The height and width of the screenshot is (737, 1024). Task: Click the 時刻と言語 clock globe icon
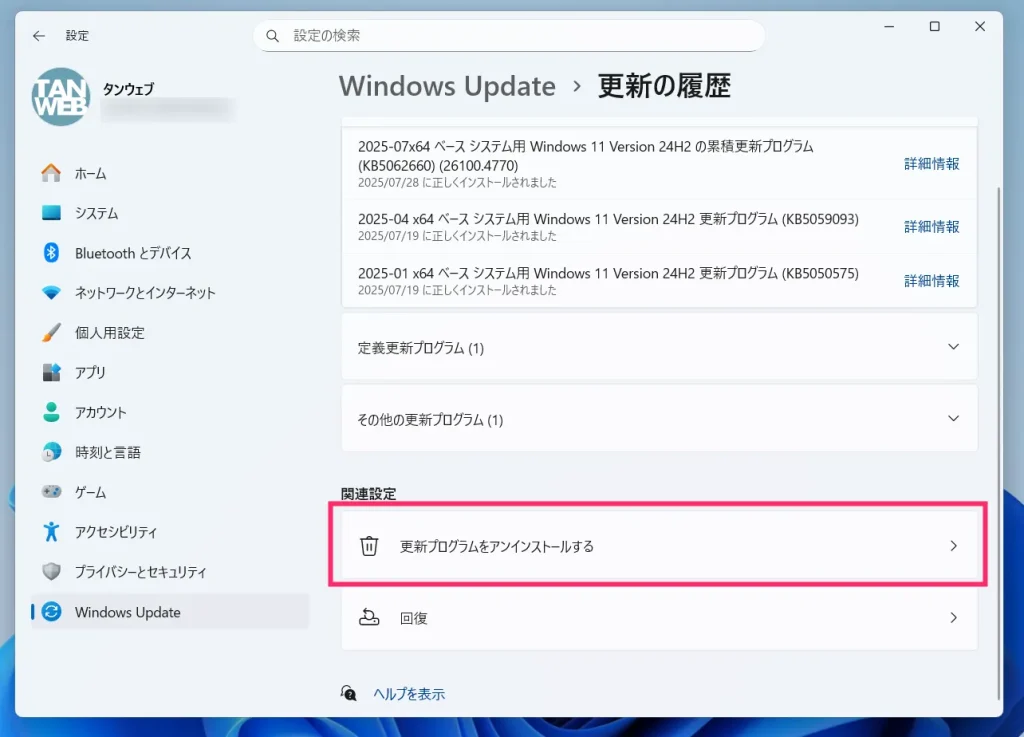coord(51,452)
